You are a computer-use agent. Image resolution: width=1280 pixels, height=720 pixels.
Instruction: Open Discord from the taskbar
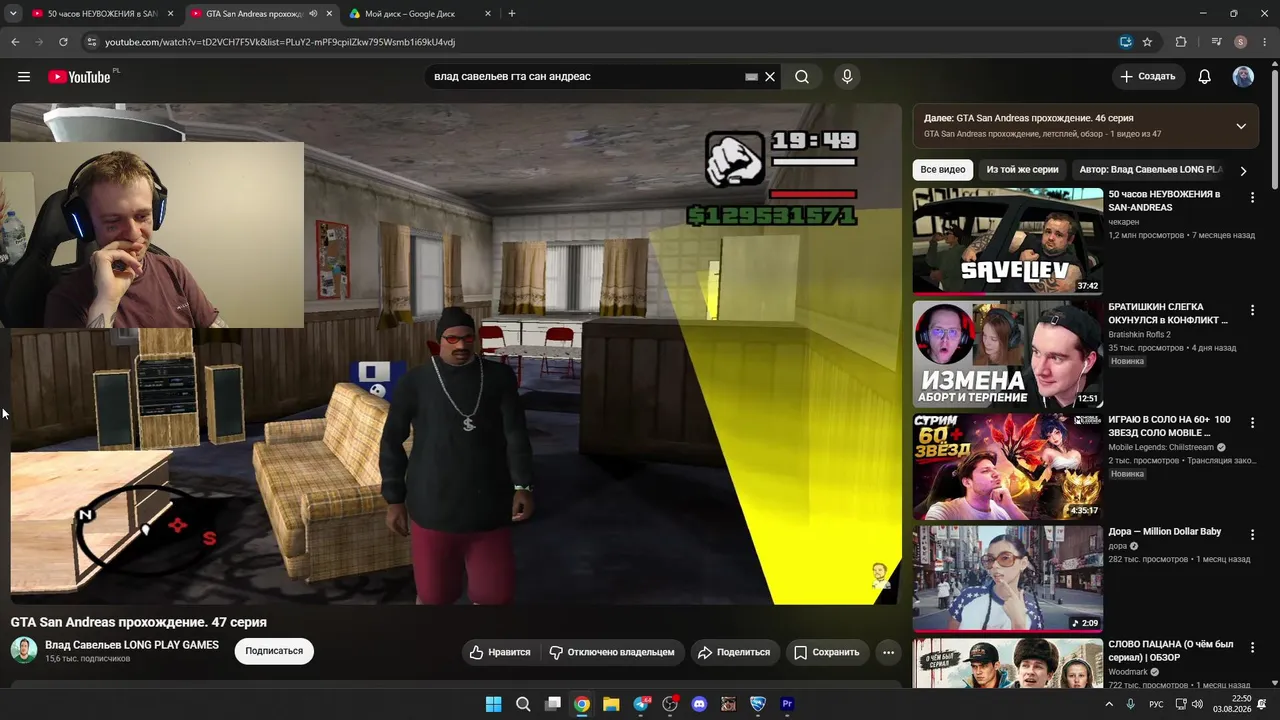(x=699, y=704)
